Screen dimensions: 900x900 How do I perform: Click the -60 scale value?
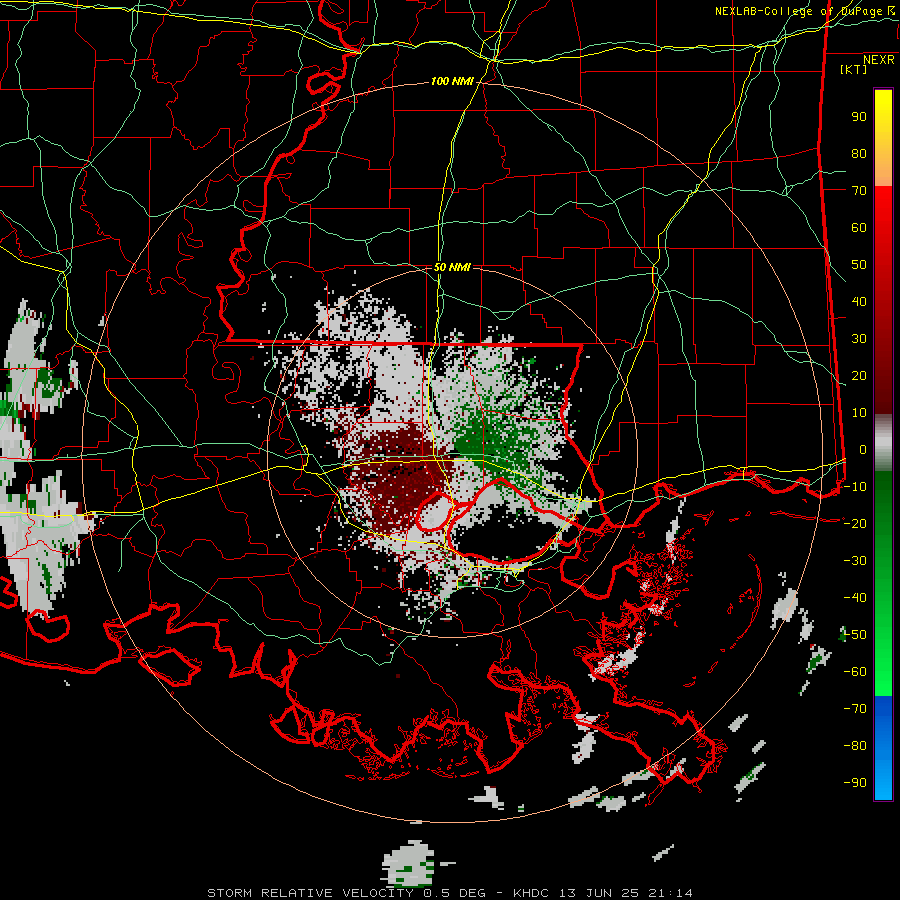point(855,672)
